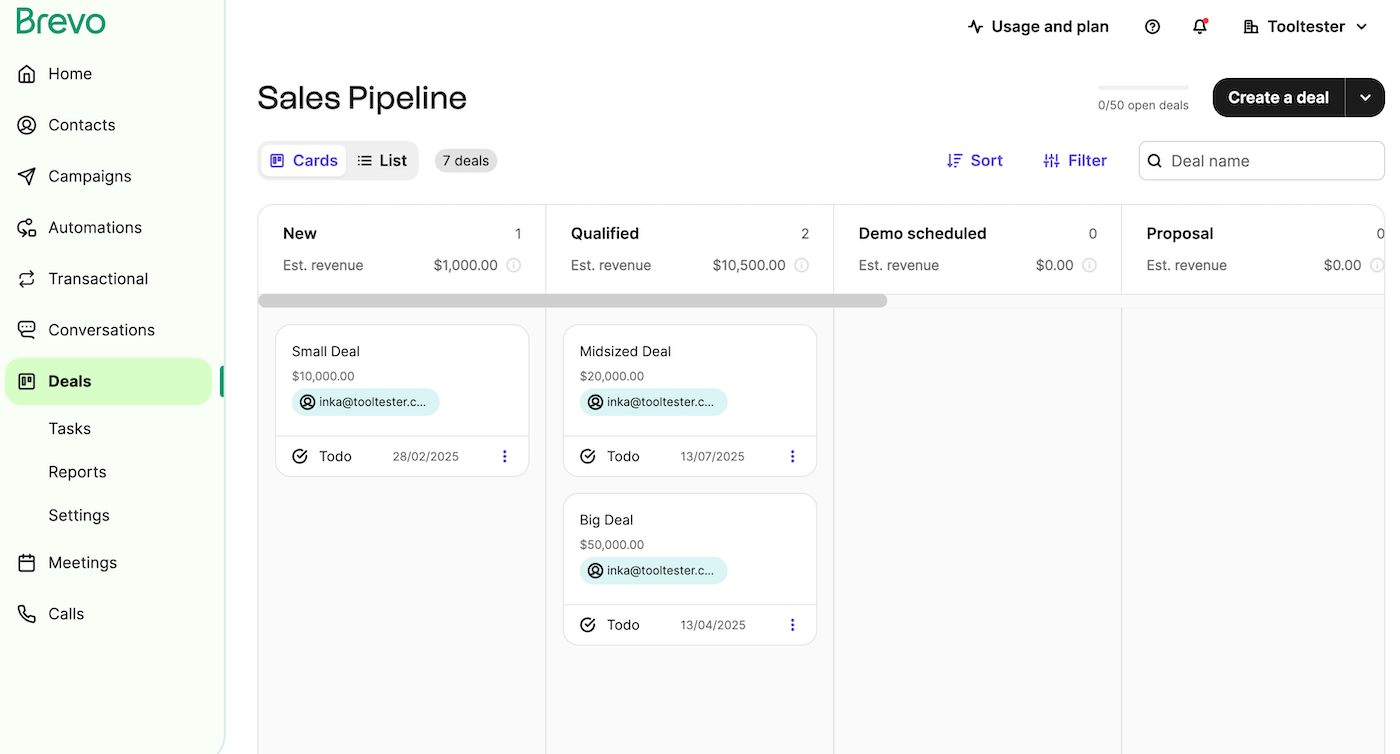
Task: Click the Brevo logo
Action: [x=61, y=21]
